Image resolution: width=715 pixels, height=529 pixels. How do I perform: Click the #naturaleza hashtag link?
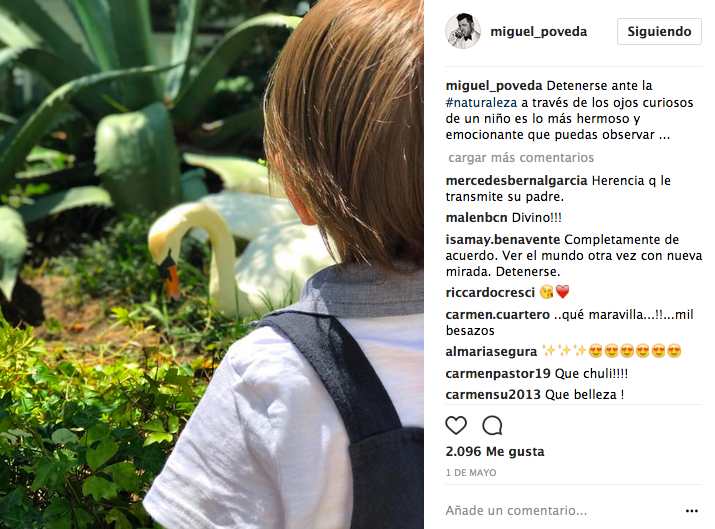pyautogui.click(x=482, y=103)
